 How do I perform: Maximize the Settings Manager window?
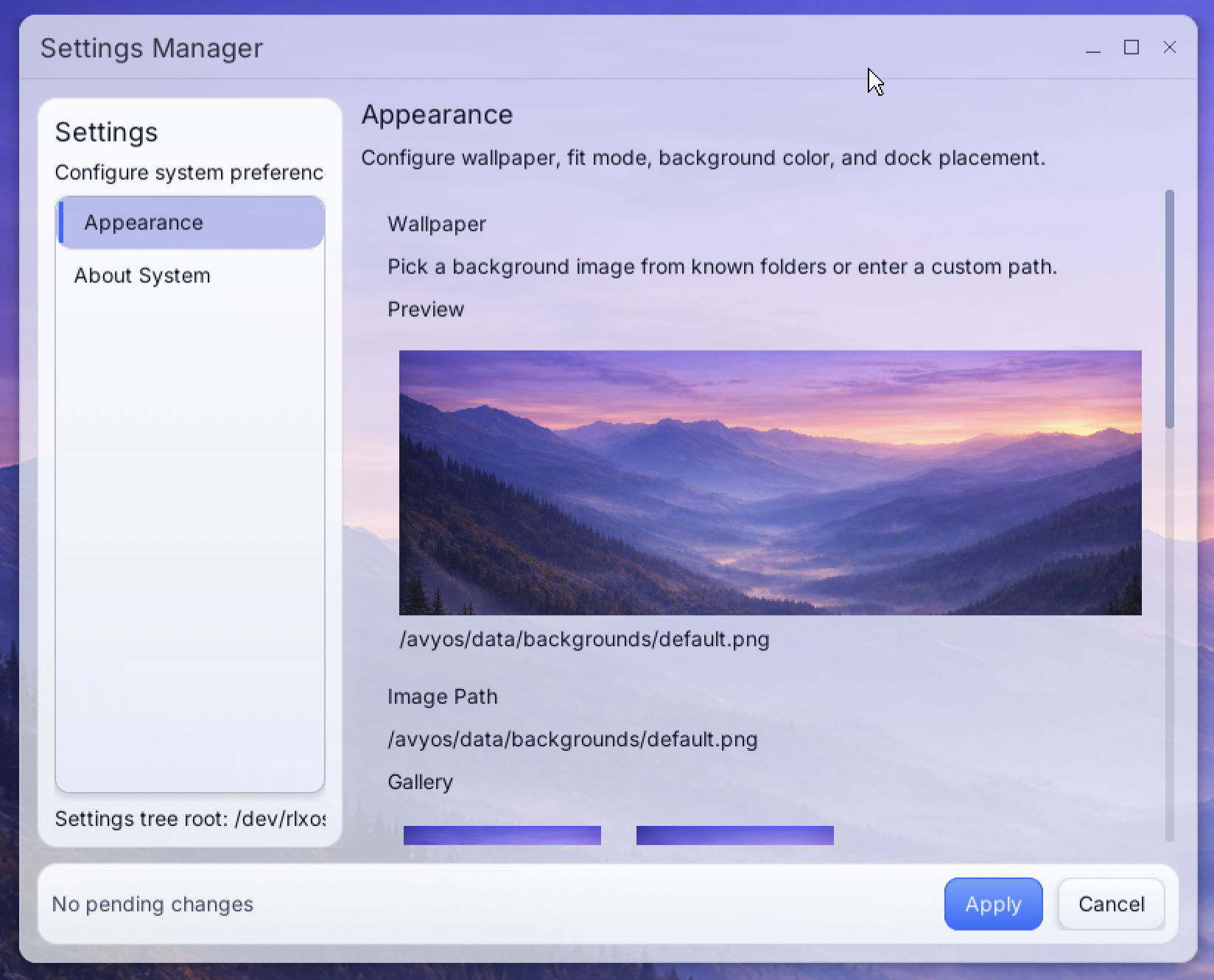(1131, 48)
